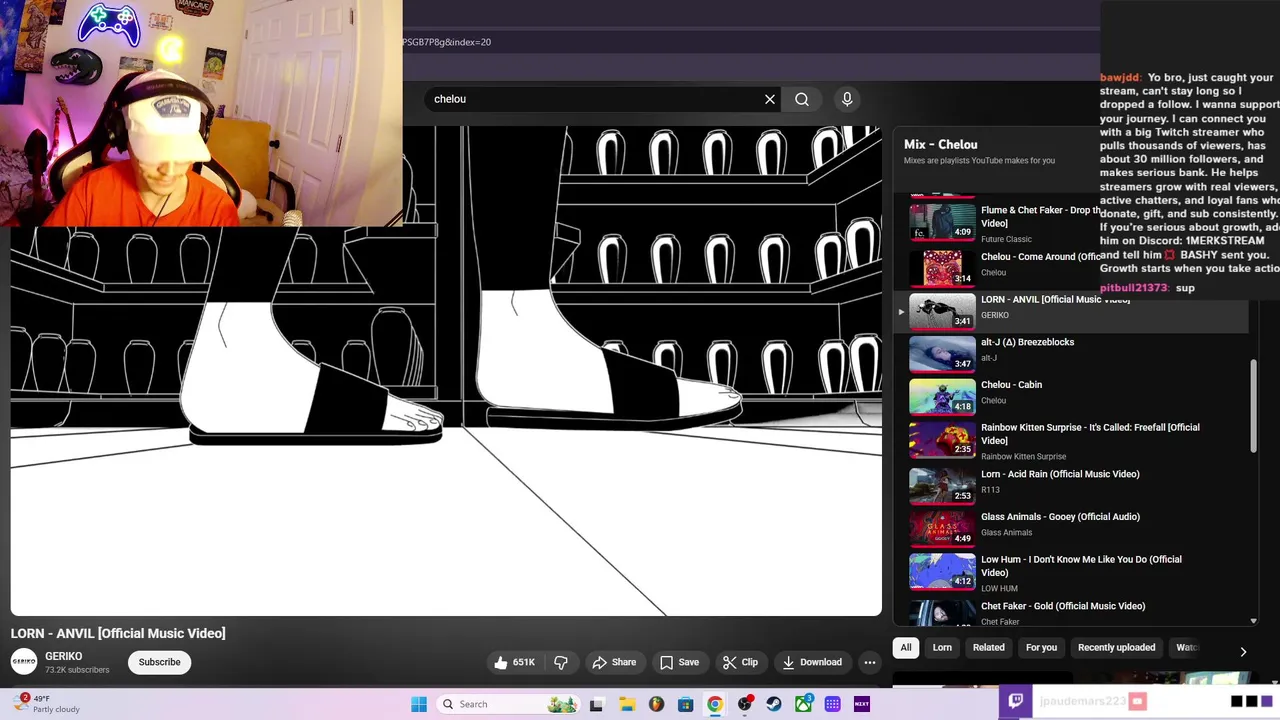Share the LORN - ANVIL video

[x=614, y=662]
